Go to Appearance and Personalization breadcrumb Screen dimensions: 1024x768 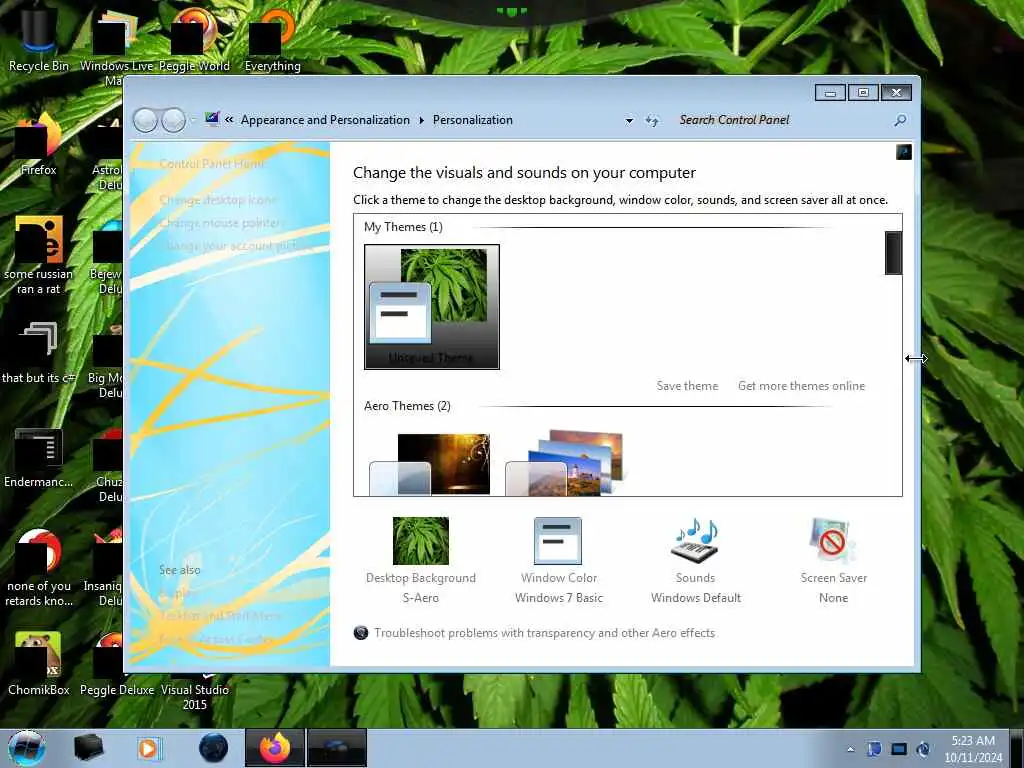click(x=325, y=120)
